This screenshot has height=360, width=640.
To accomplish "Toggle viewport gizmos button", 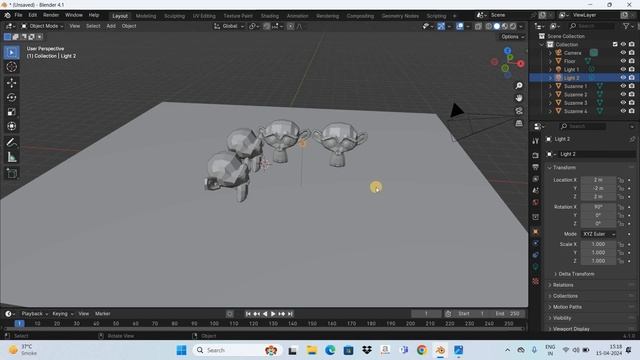I will pos(441,26).
